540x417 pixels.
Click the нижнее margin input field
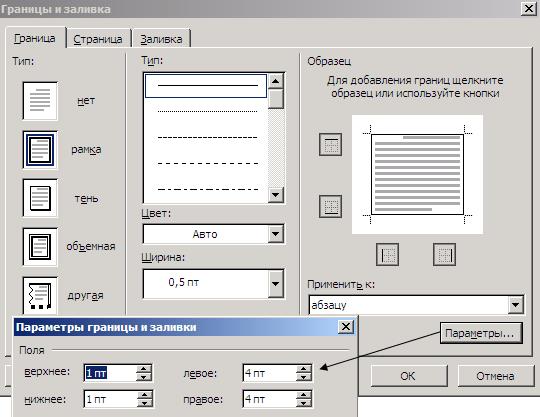(x=110, y=399)
